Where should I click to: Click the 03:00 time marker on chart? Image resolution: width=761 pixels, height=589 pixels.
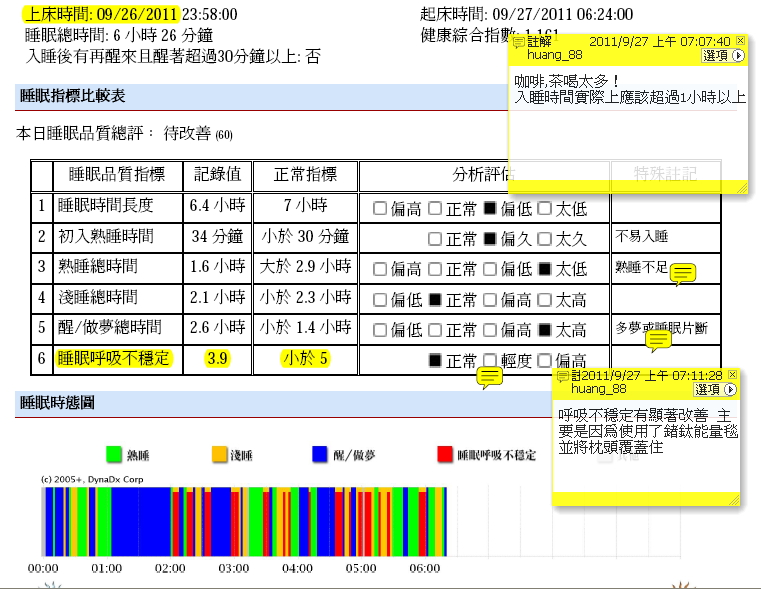(x=233, y=568)
